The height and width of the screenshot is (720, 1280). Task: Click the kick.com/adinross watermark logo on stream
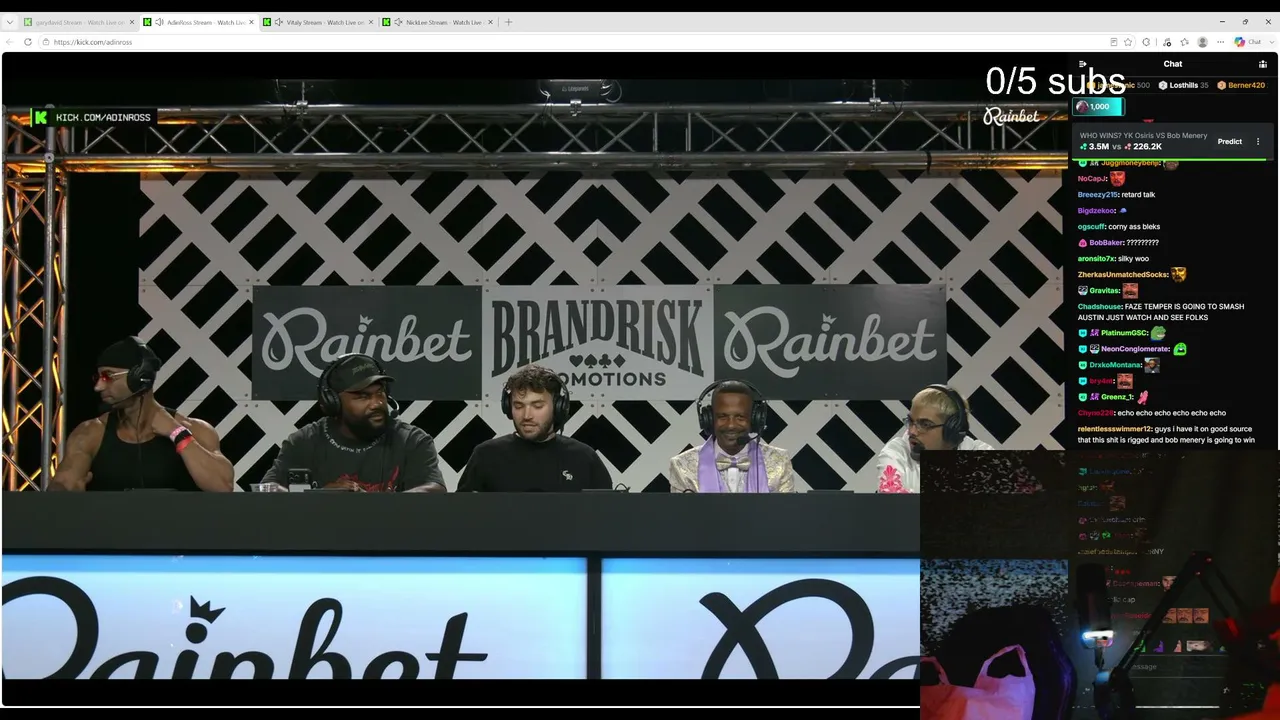coord(93,117)
